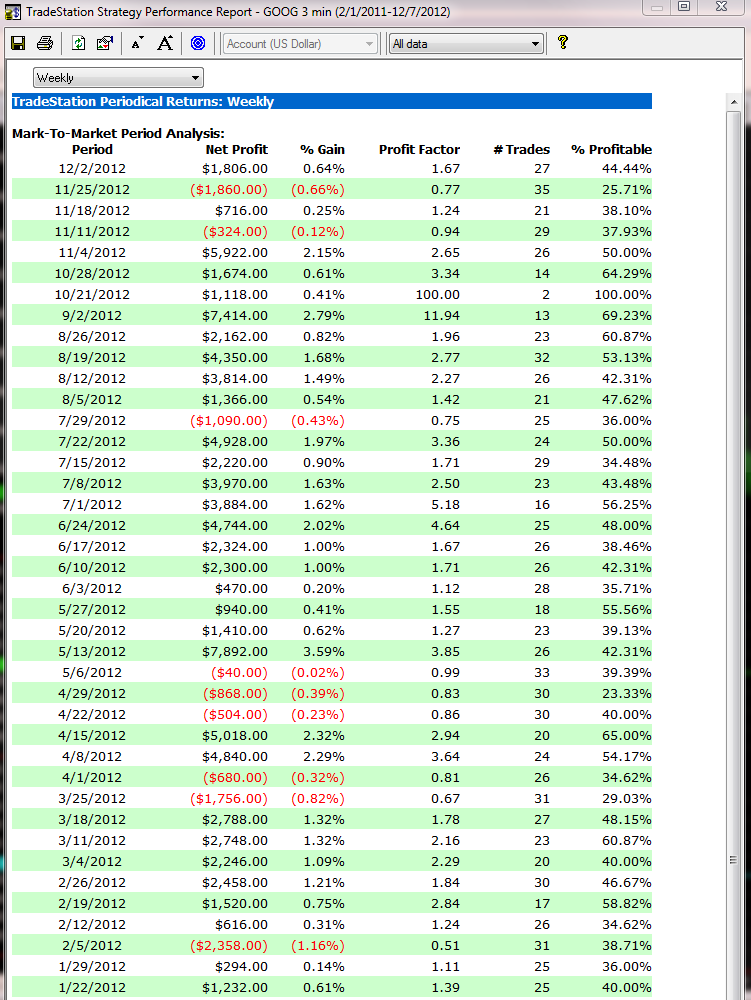Click the % Profitable column header

pos(611,149)
